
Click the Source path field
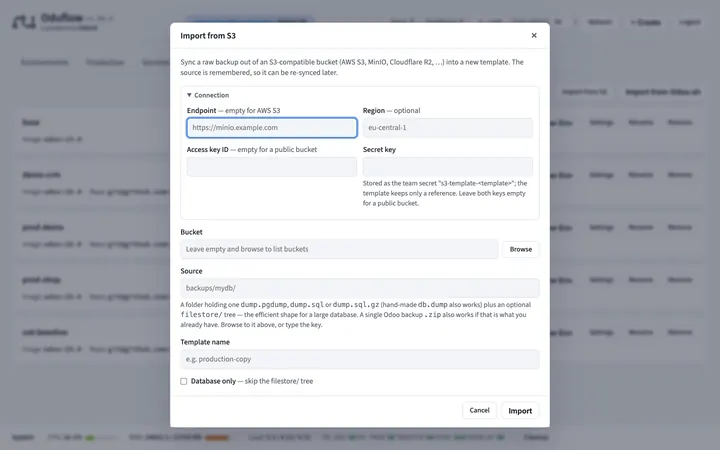click(360, 288)
